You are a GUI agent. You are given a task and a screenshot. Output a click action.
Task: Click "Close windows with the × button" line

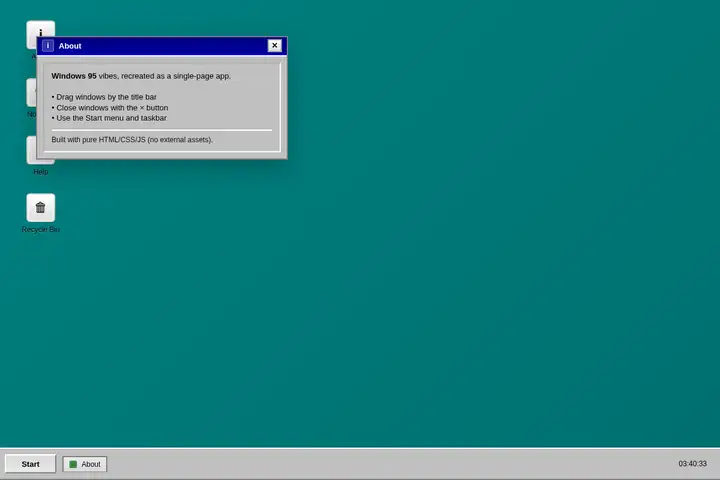(x=110, y=107)
